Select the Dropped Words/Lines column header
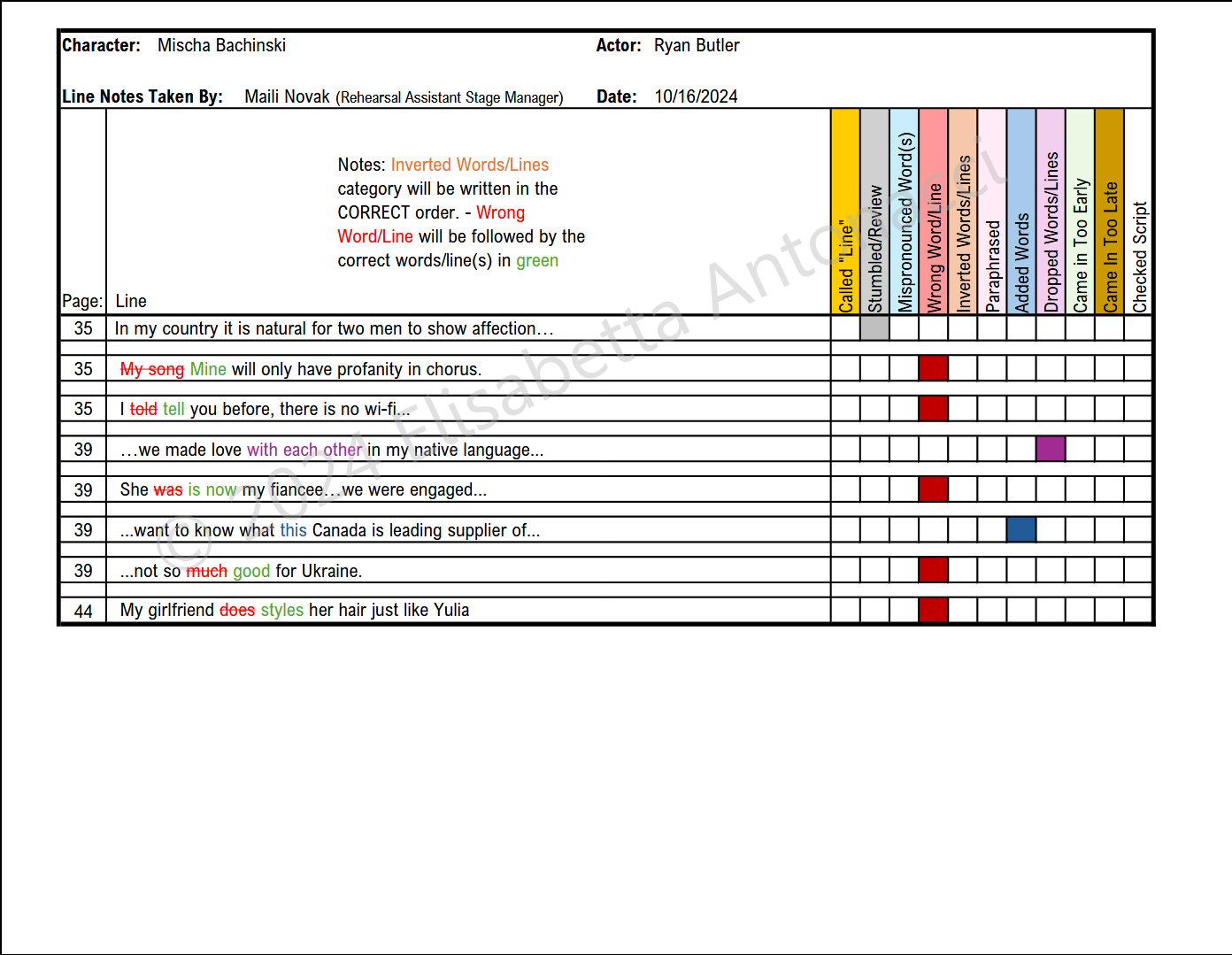The height and width of the screenshot is (955, 1232). click(x=1051, y=212)
